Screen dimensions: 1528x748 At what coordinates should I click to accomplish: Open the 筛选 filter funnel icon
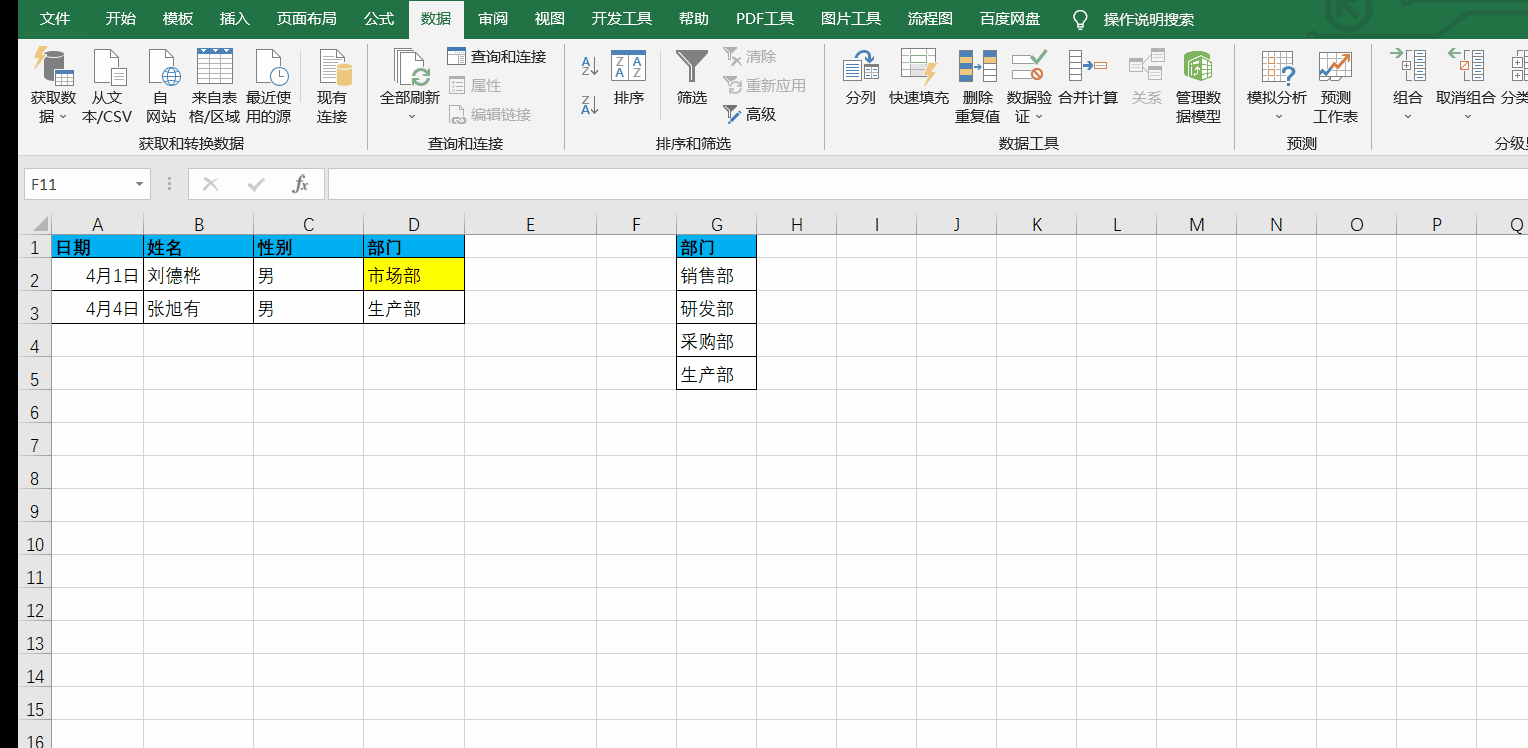[x=692, y=68]
